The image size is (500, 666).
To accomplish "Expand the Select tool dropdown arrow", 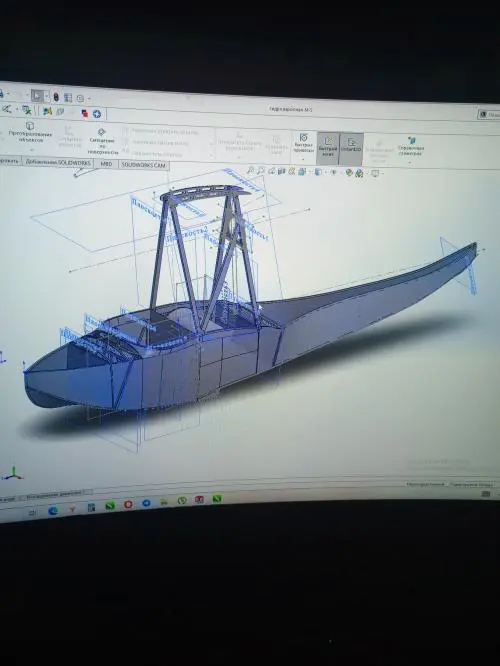I will pyautogui.click(x=46, y=97).
